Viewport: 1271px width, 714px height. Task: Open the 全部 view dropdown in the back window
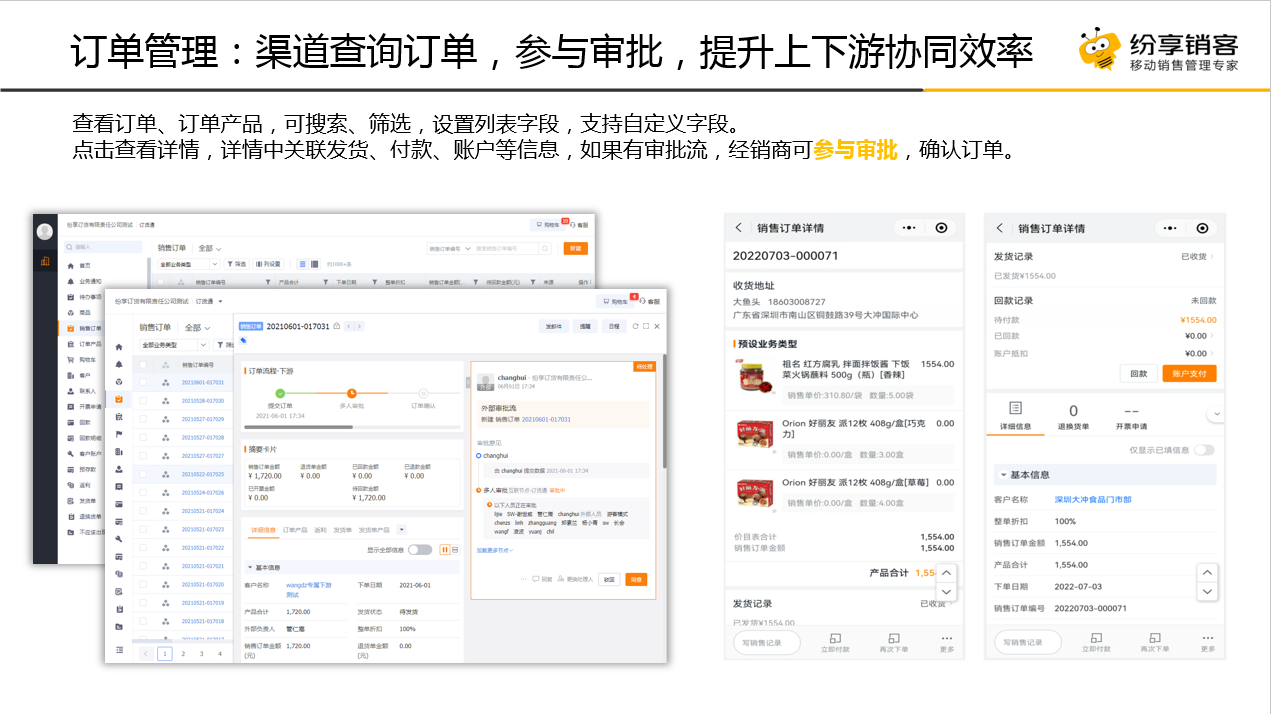click(x=209, y=248)
